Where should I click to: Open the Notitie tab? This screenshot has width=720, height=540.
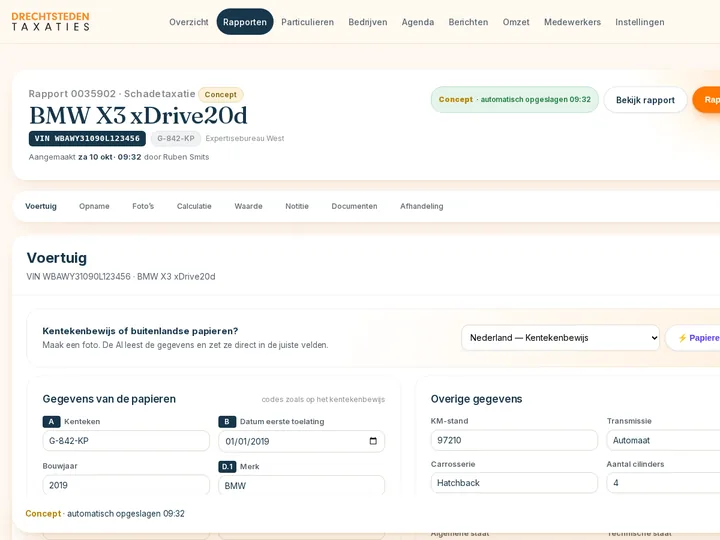pyautogui.click(x=297, y=206)
